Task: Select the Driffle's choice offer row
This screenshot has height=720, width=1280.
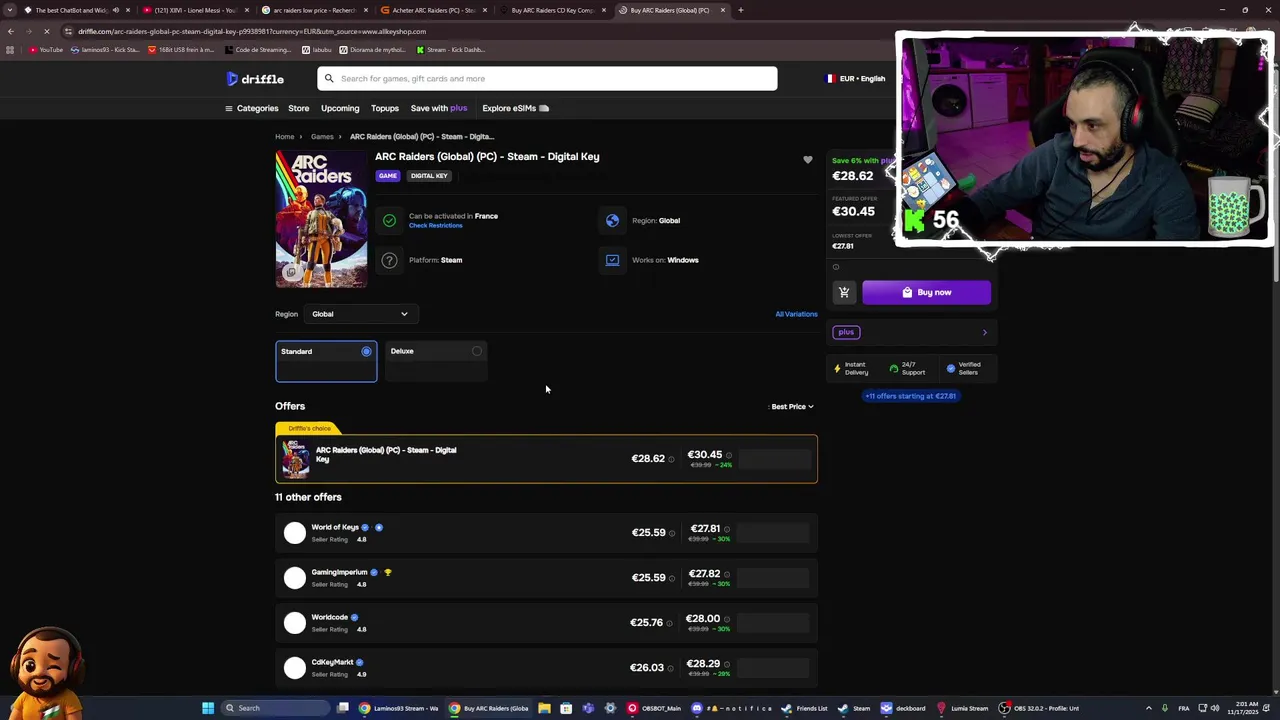Action: [546, 459]
